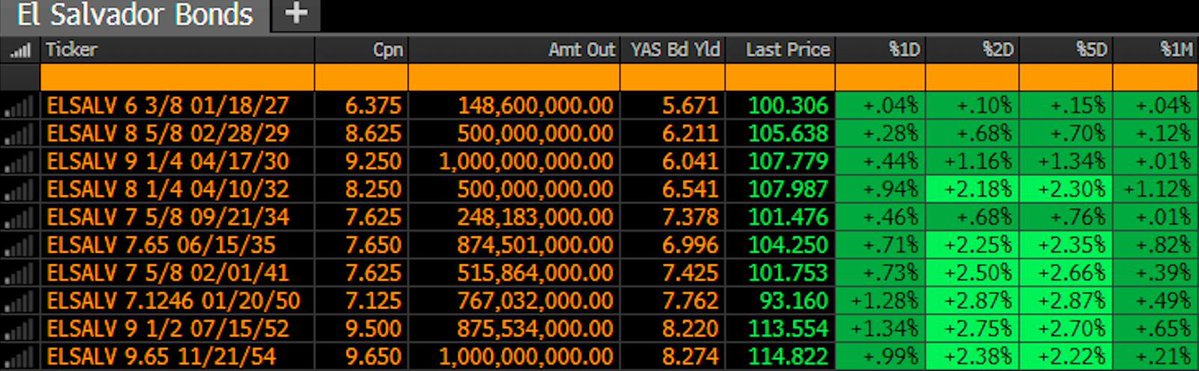Click yield value 7.378

pos(691,217)
